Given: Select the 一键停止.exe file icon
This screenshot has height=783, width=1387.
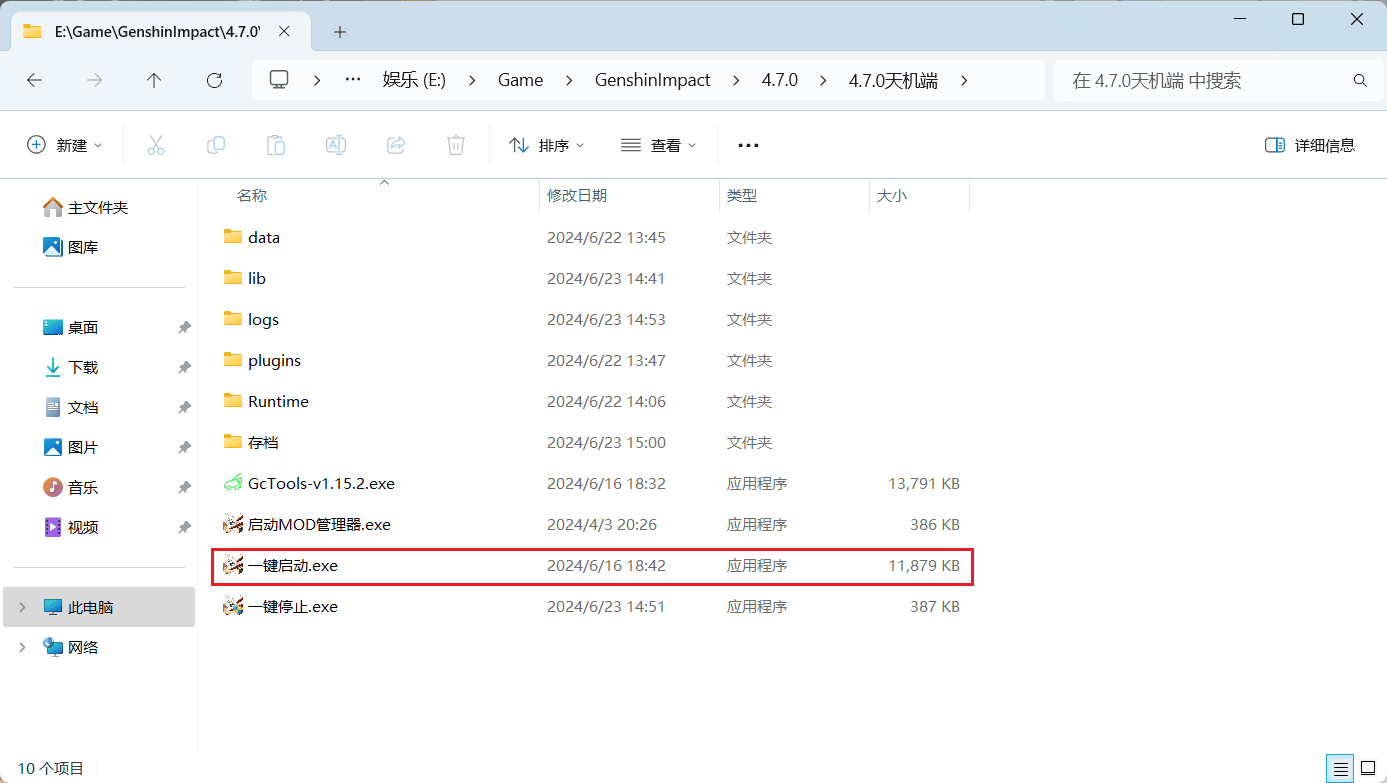Looking at the screenshot, I should [x=233, y=606].
